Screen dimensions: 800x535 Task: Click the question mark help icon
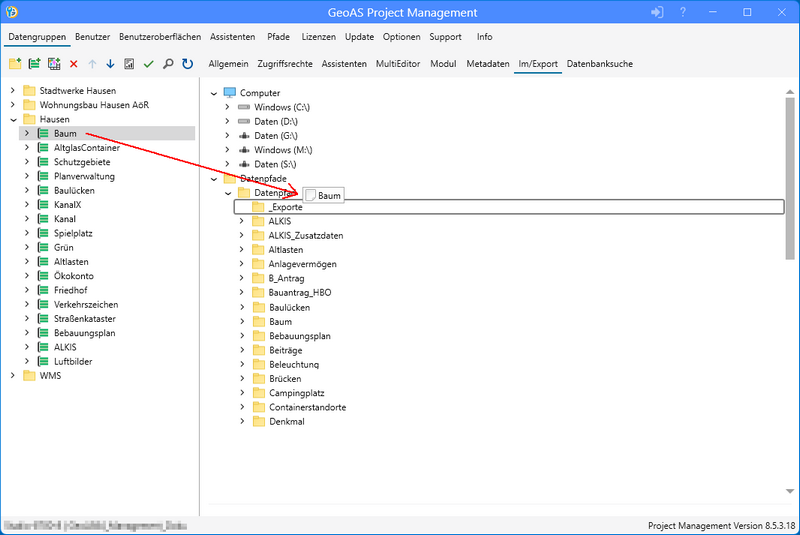click(683, 12)
